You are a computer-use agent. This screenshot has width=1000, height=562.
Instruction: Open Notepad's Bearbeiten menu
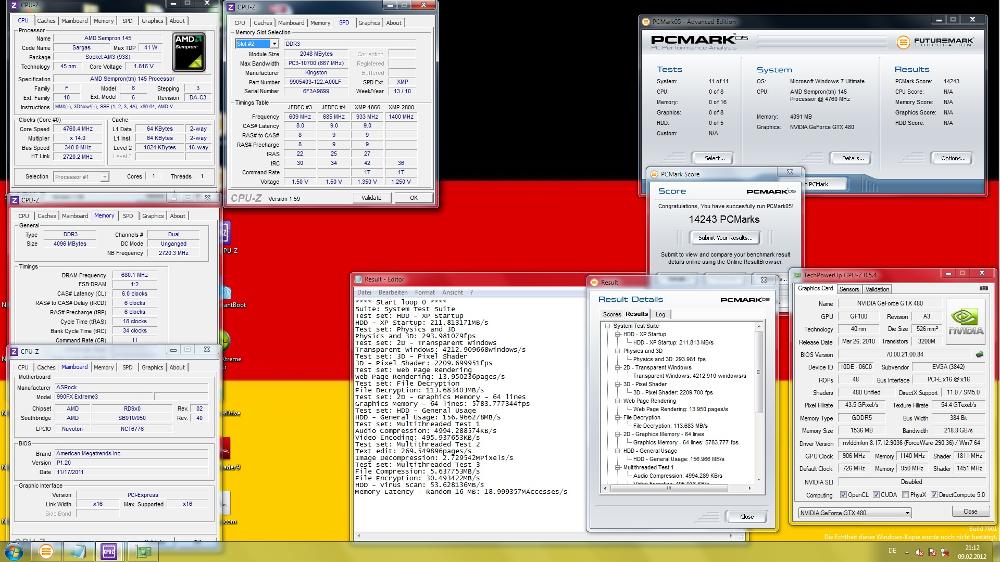(x=393, y=292)
